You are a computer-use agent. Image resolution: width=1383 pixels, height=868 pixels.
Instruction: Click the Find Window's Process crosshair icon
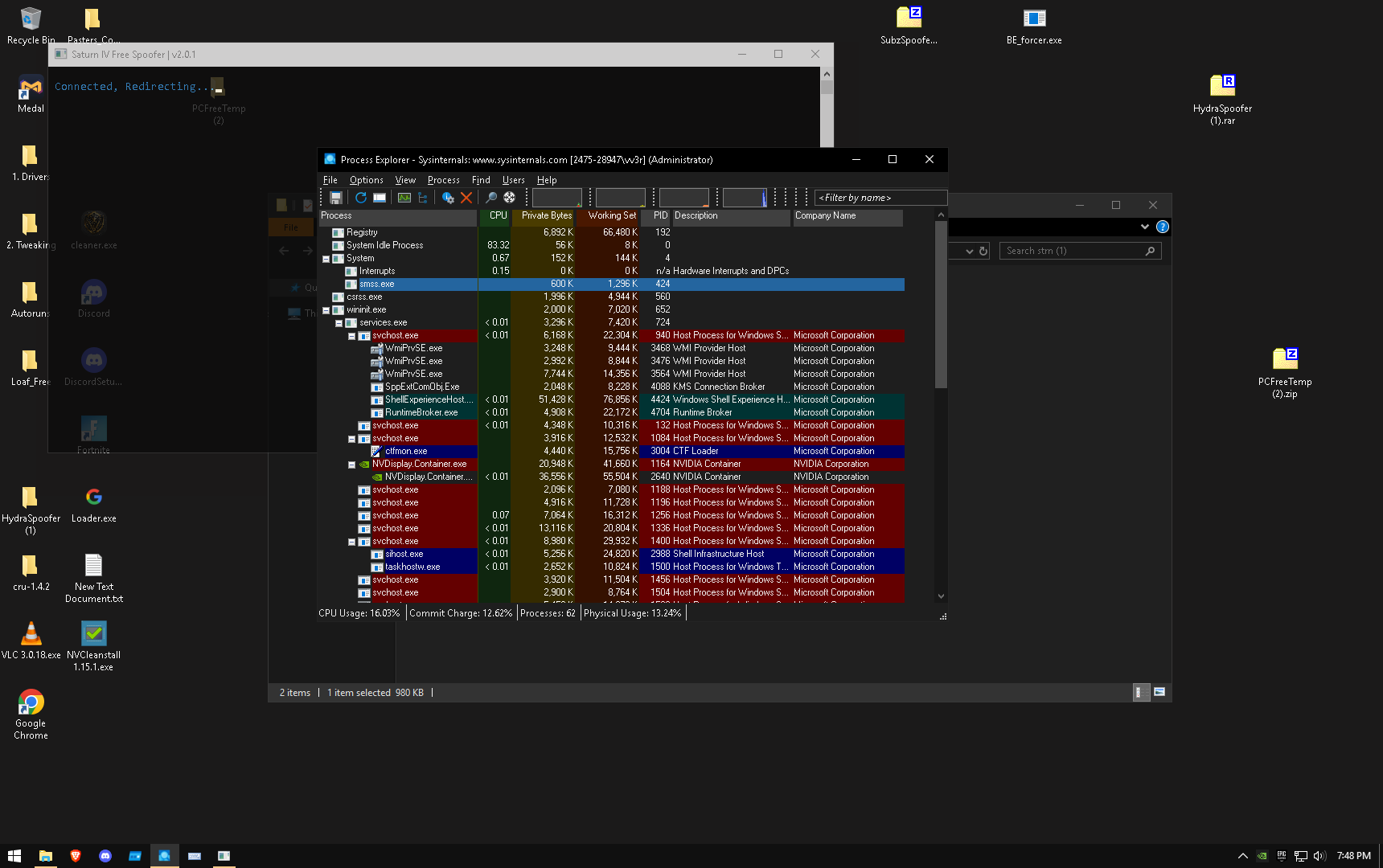[510, 198]
